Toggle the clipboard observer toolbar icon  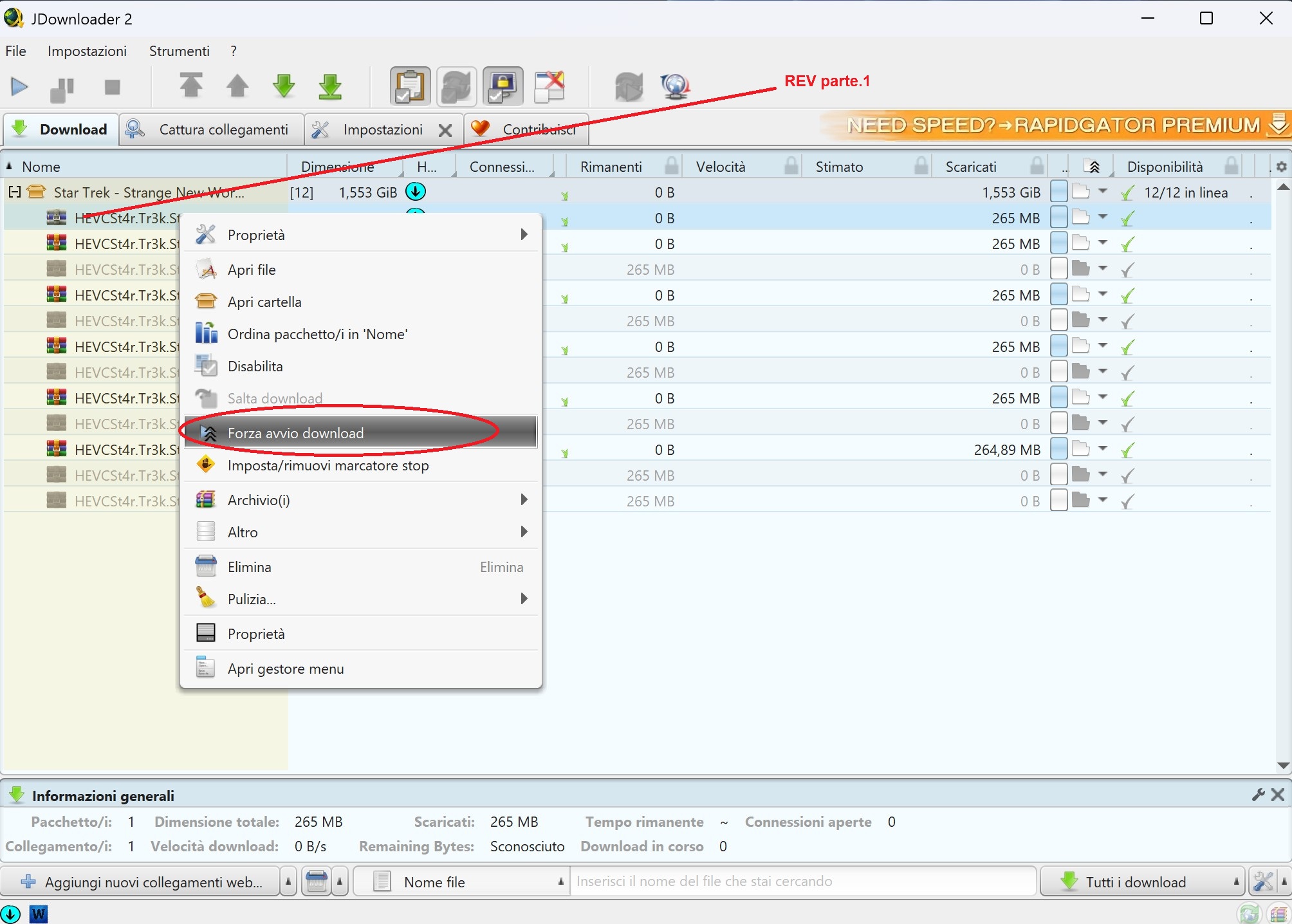(x=410, y=86)
